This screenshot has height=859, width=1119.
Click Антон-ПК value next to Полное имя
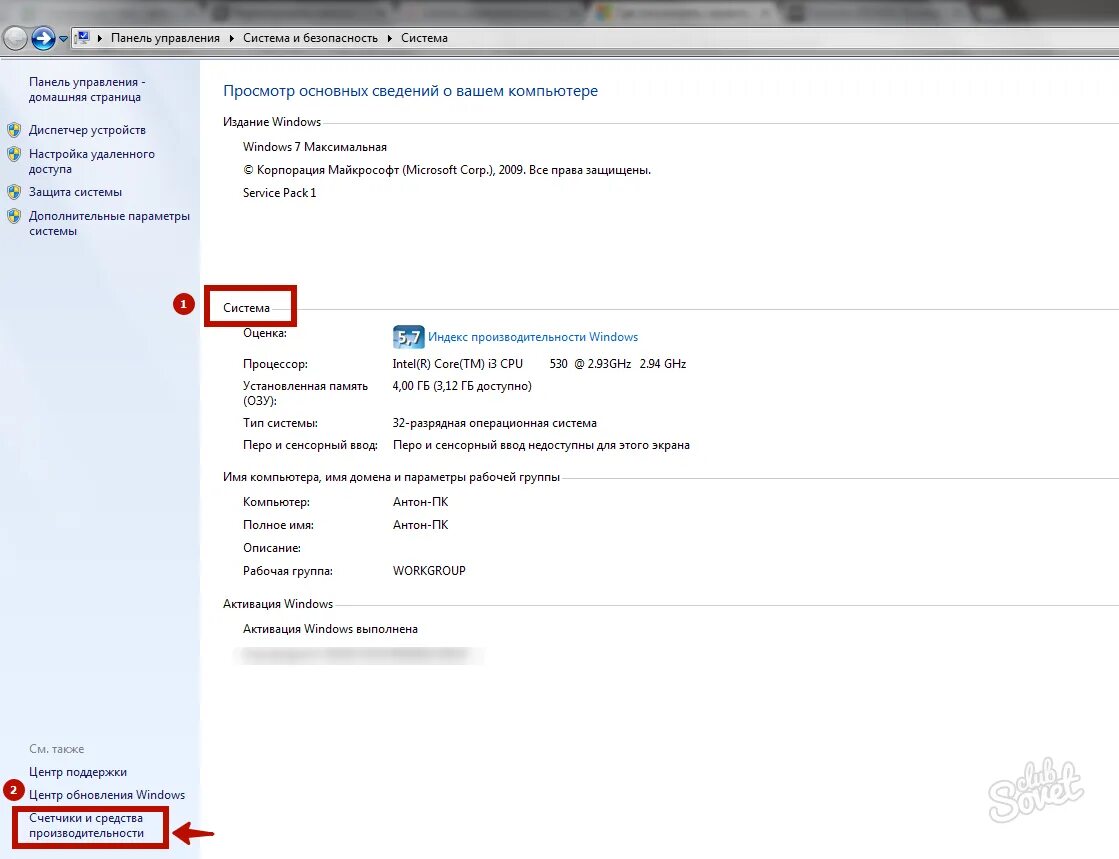[420, 525]
